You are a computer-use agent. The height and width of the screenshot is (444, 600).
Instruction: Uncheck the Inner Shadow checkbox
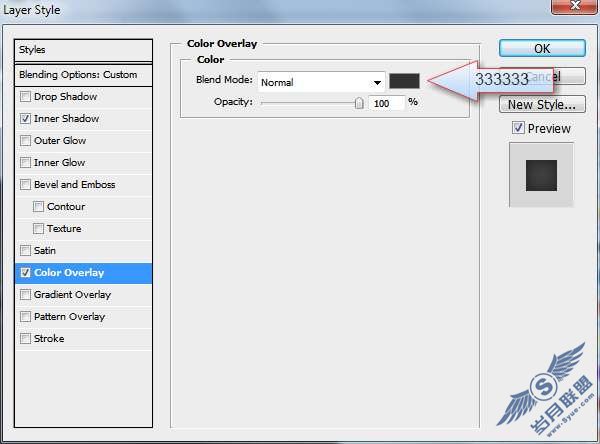point(25,119)
